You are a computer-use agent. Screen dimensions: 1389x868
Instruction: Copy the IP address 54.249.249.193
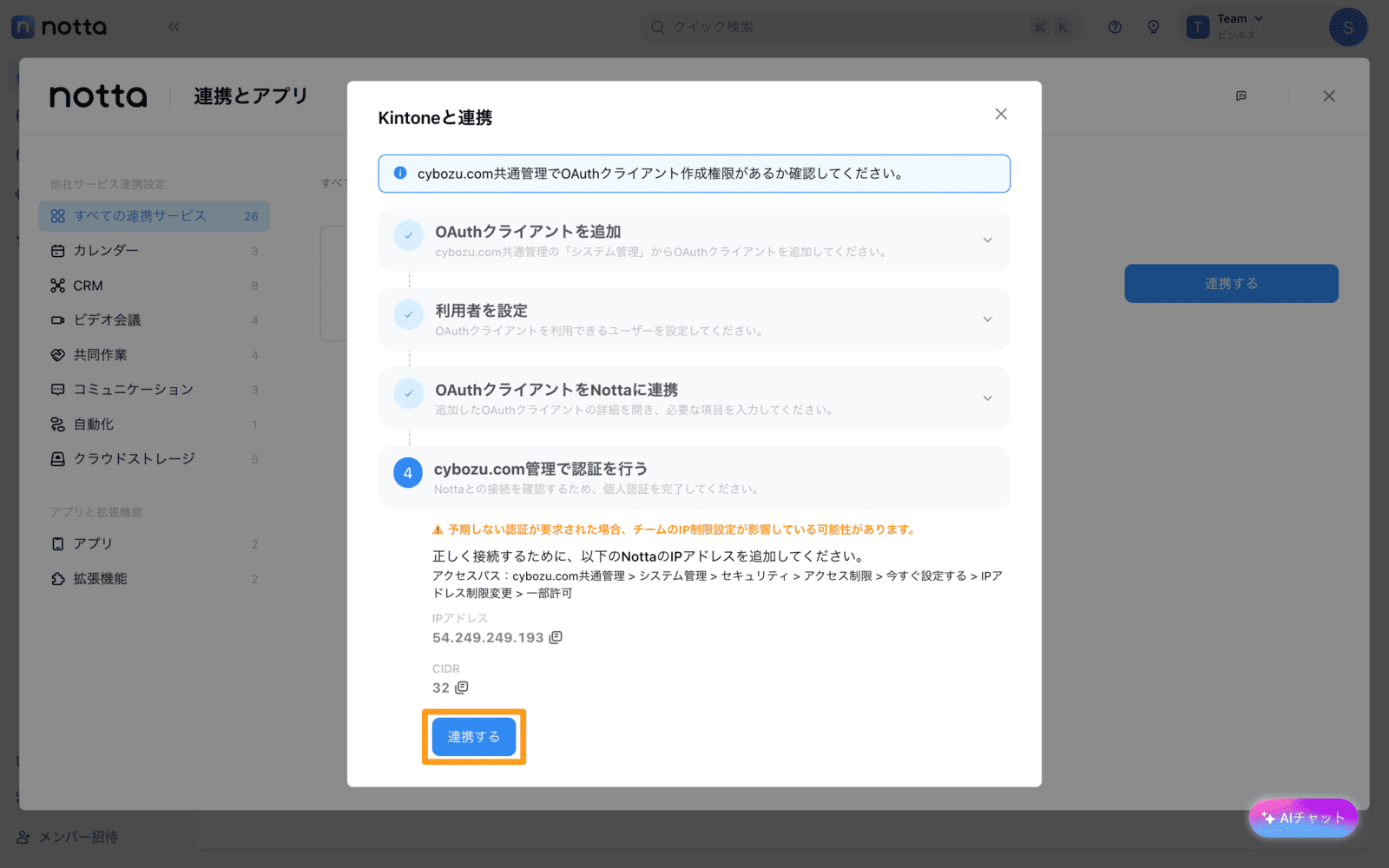pyautogui.click(x=556, y=637)
